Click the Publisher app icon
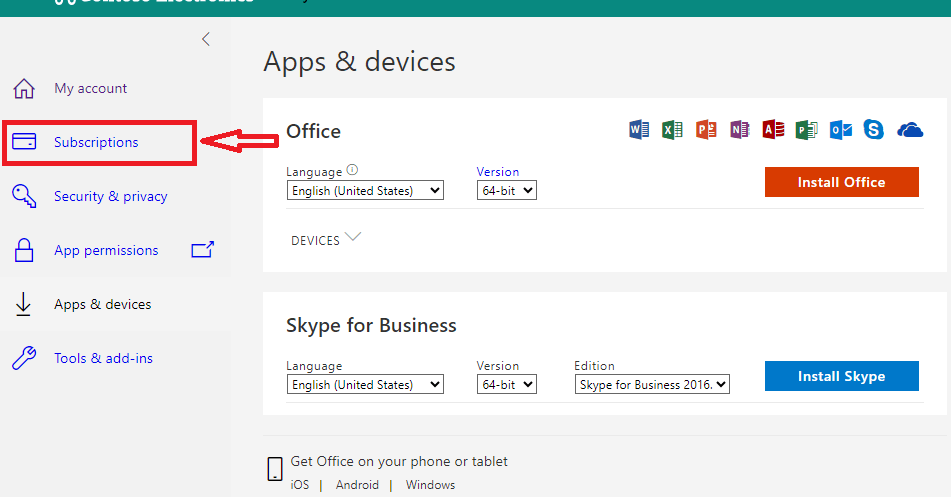Viewport: 951px width, 497px height. coord(807,130)
